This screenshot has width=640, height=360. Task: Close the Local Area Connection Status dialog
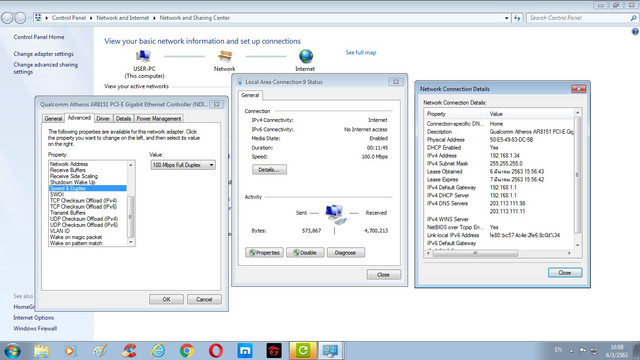(383, 275)
